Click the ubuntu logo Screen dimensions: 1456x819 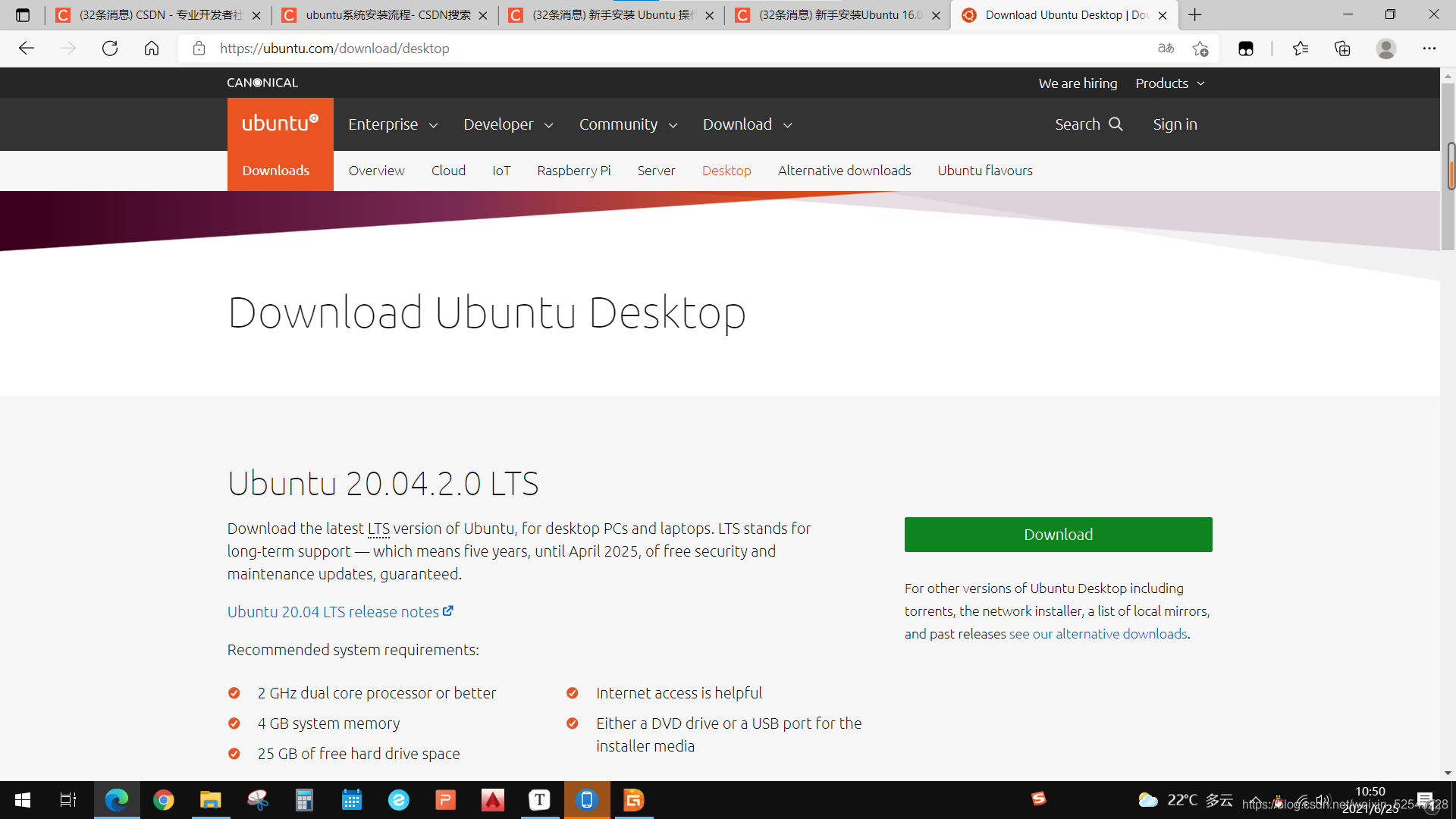[x=280, y=124]
